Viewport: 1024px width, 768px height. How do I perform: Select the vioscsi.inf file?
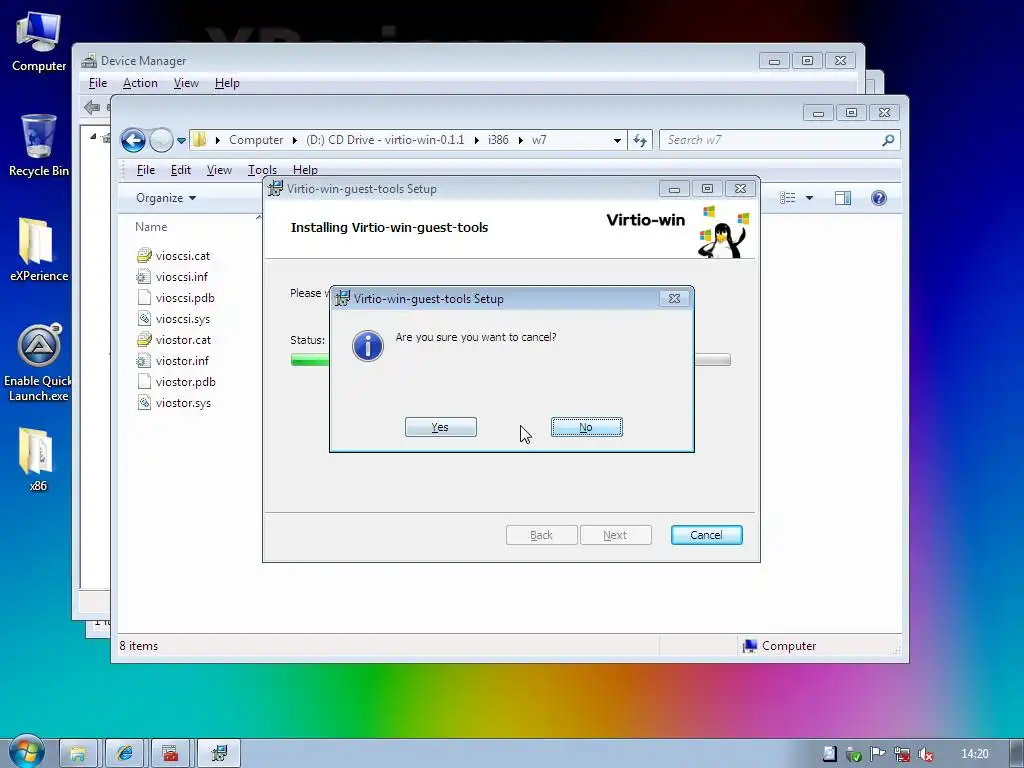173,277
